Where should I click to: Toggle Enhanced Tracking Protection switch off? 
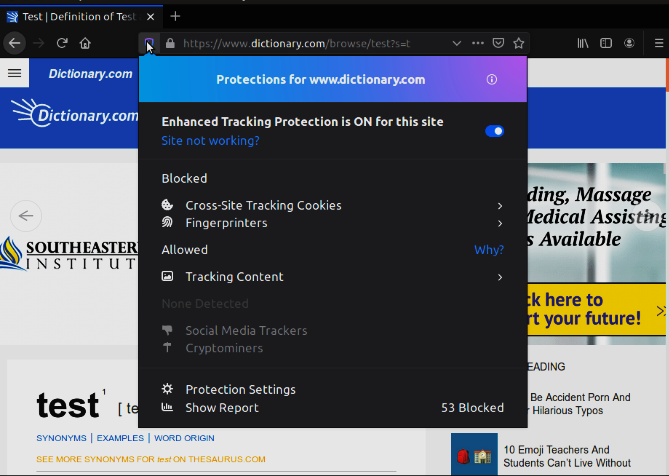[x=494, y=131]
